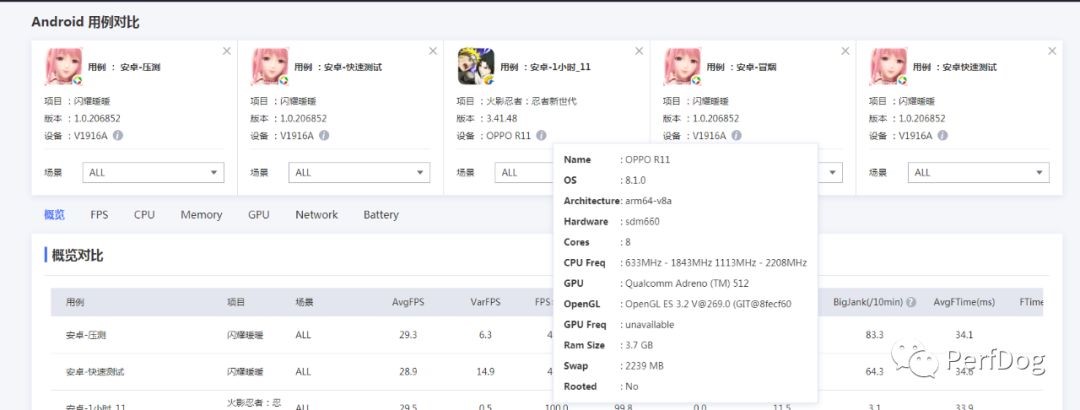Click the BigJank(/10min) column header

coord(869,303)
